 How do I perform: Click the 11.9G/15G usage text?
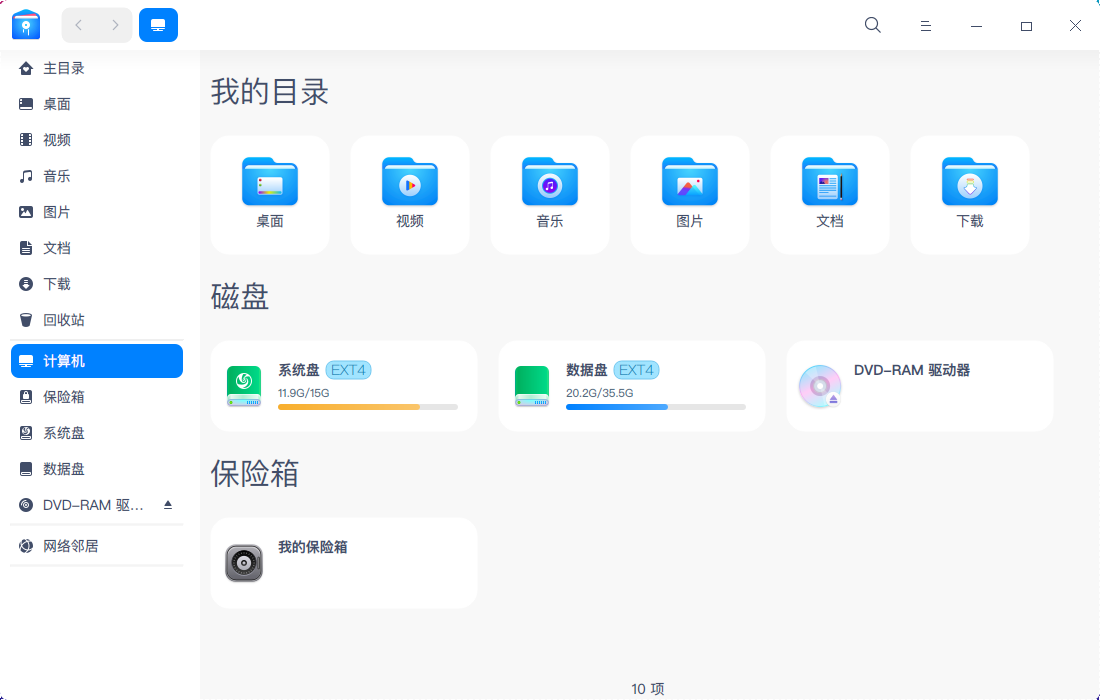[x=304, y=393]
